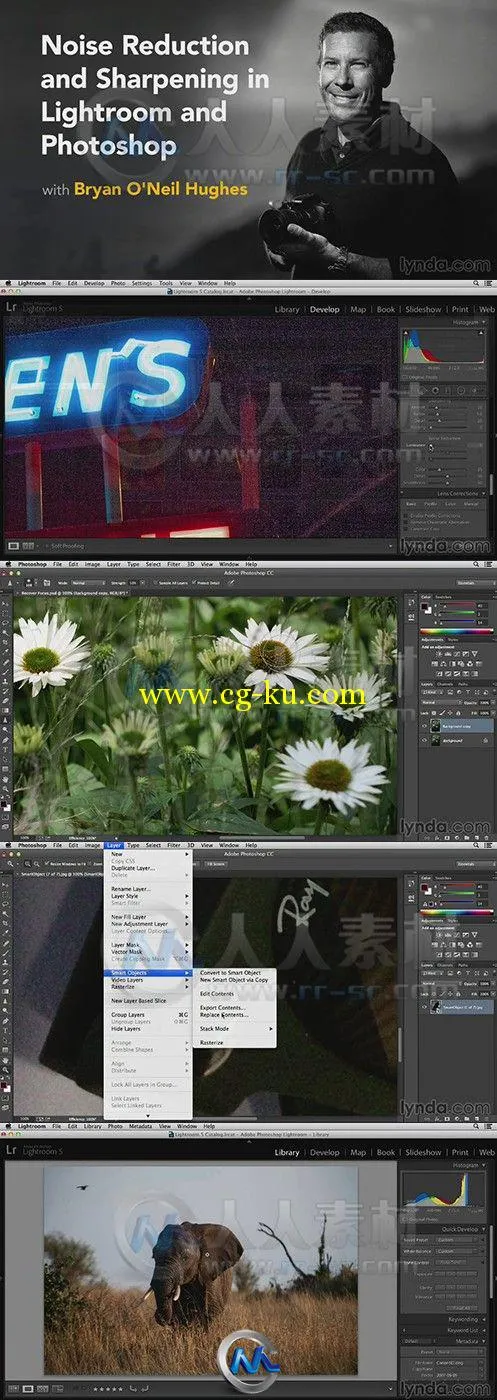Toggle Resize Windows to Fit checkbox
The width and height of the screenshot is (497, 1400).
pos(46,863)
